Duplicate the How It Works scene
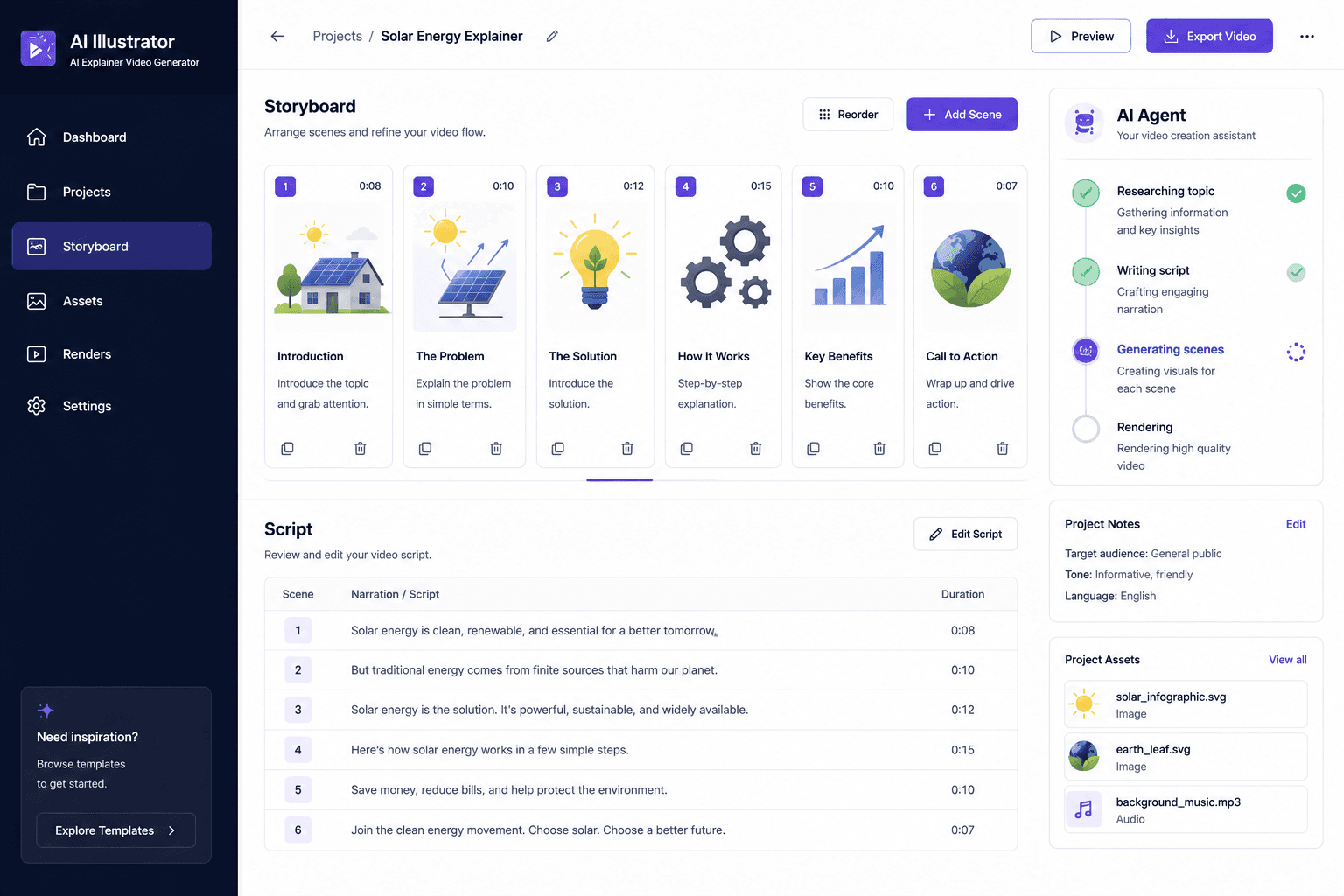Image resolution: width=1344 pixels, height=896 pixels. (687, 449)
